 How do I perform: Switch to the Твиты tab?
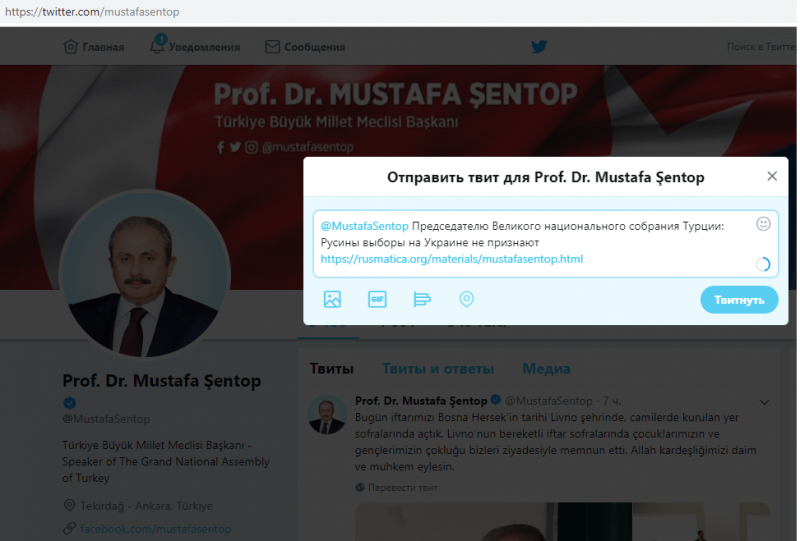coord(332,368)
